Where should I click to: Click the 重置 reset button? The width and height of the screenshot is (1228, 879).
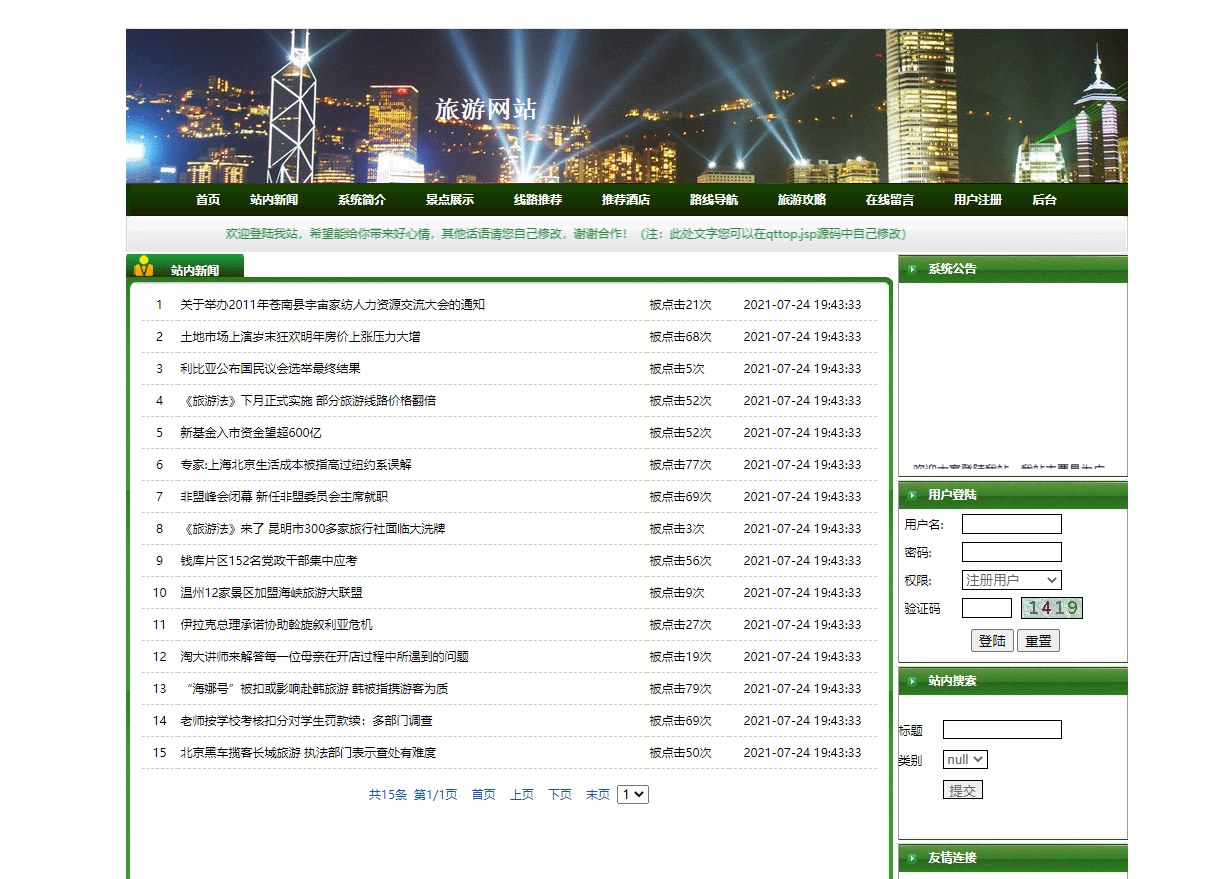(1037, 641)
